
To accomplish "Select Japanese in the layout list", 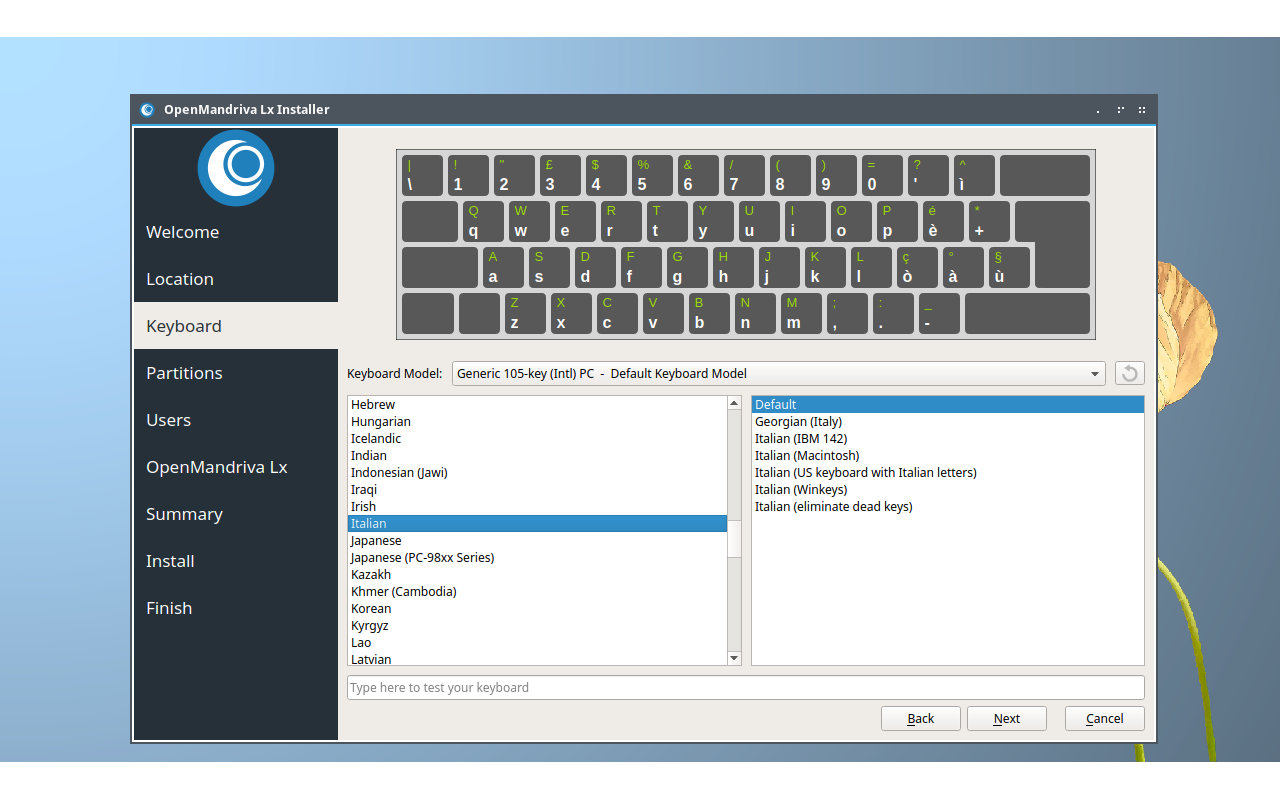I will [x=377, y=541].
